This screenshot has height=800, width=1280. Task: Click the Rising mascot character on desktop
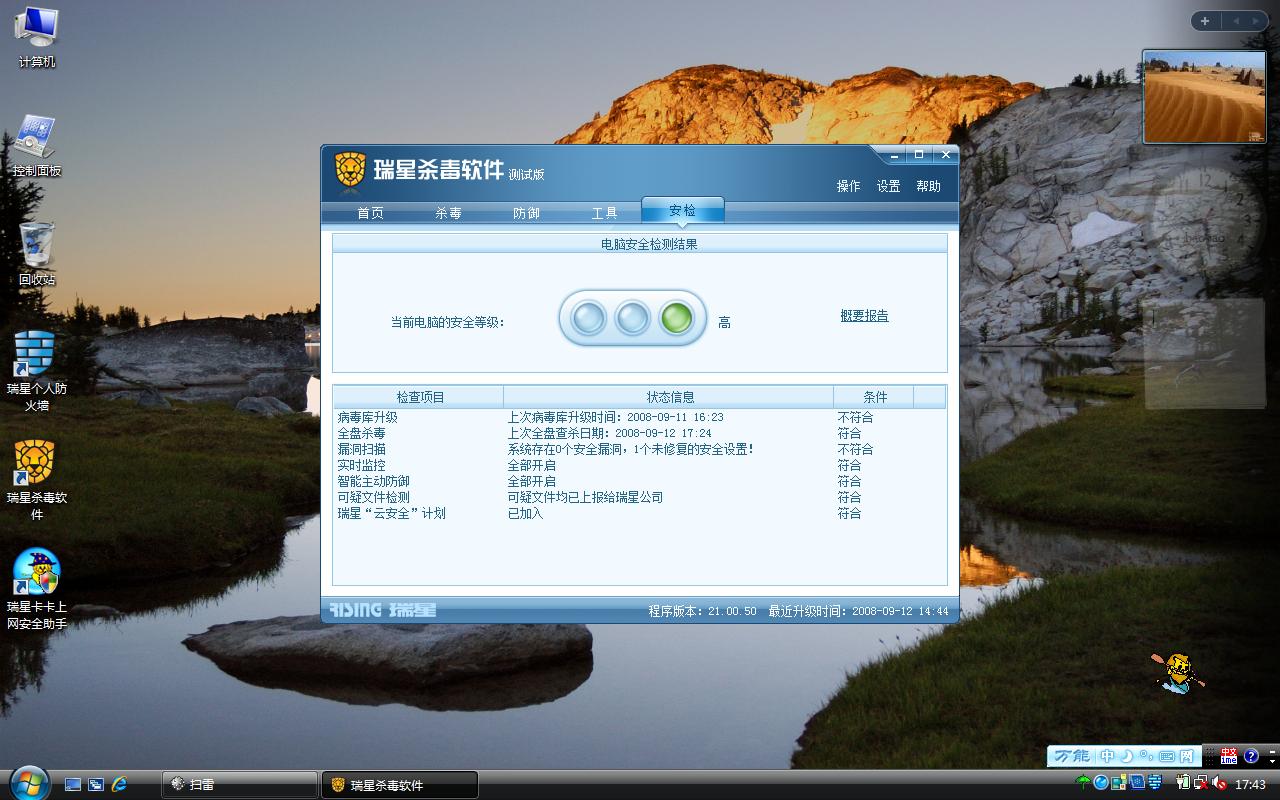[x=1179, y=672]
